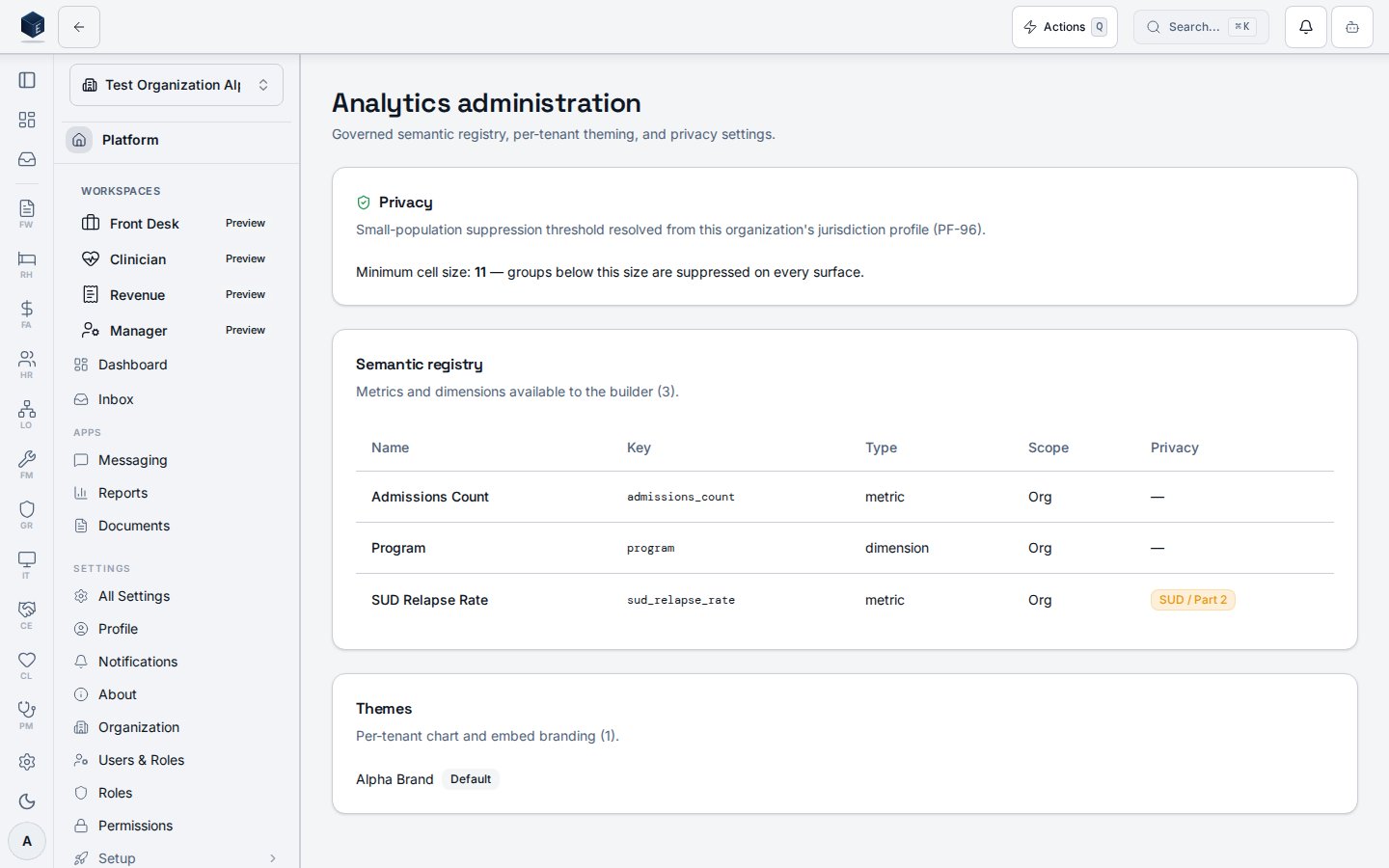
Task: Go to Dashboard
Action: click(x=177, y=365)
